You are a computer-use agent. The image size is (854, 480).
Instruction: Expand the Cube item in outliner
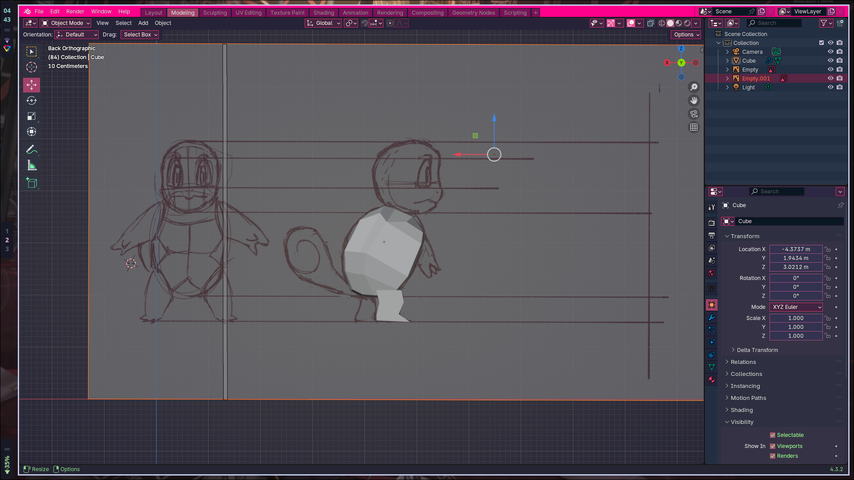(727, 60)
